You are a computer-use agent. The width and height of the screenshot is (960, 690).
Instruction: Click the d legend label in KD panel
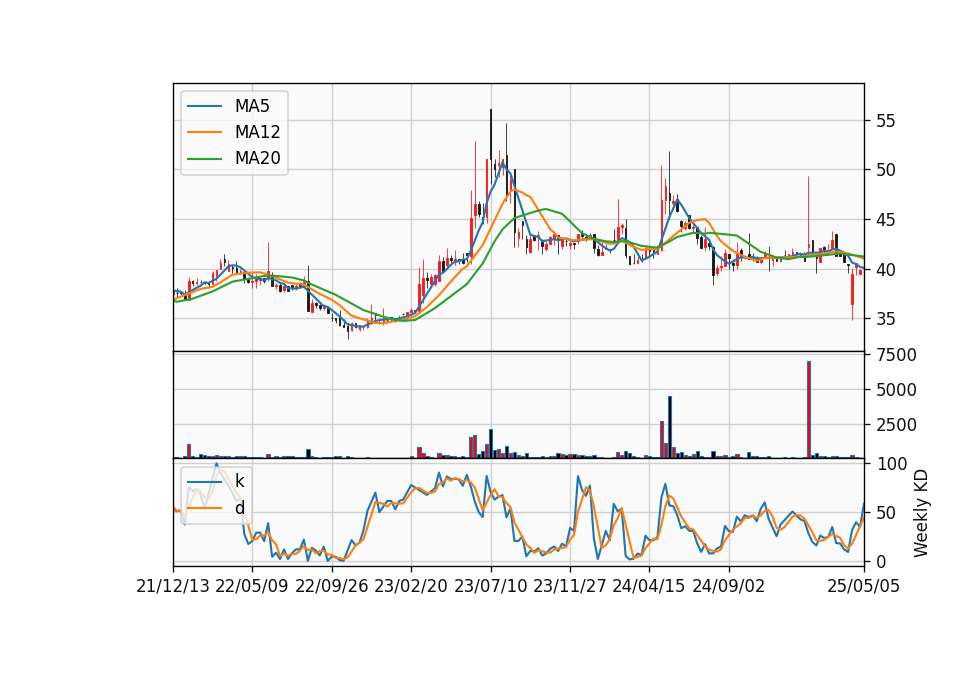(x=239, y=508)
